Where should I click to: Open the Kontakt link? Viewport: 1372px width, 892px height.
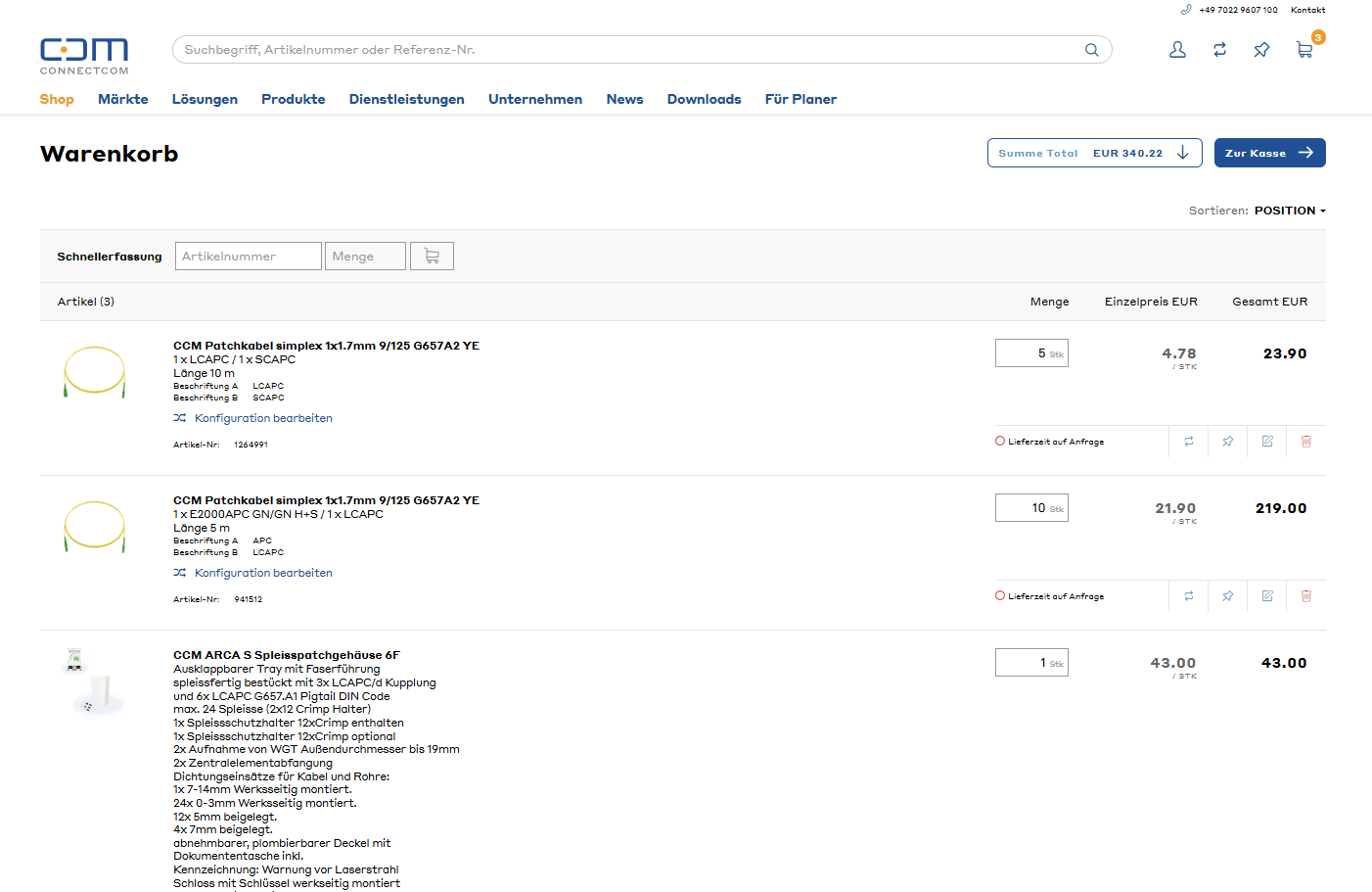coord(1307,10)
